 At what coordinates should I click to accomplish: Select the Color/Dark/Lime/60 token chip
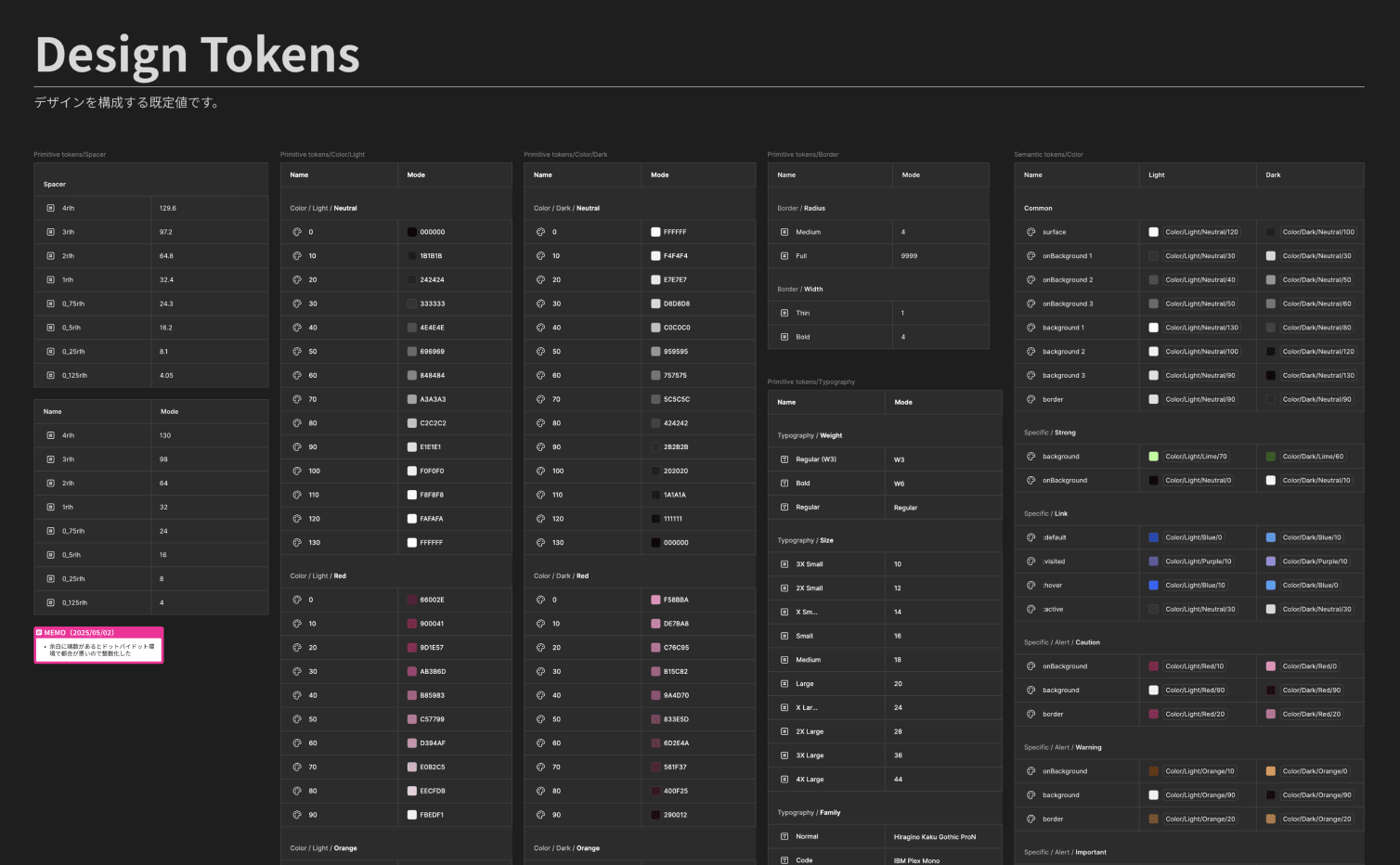pyautogui.click(x=1312, y=457)
